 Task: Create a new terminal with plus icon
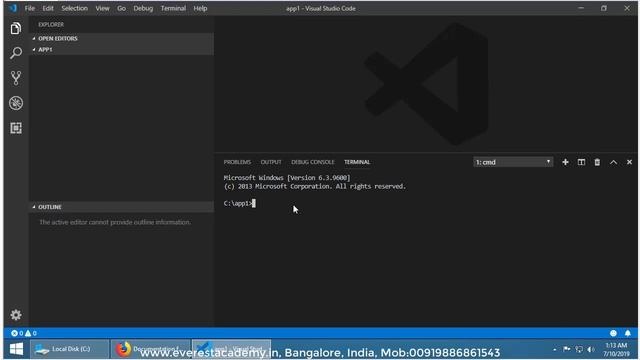(x=565, y=162)
